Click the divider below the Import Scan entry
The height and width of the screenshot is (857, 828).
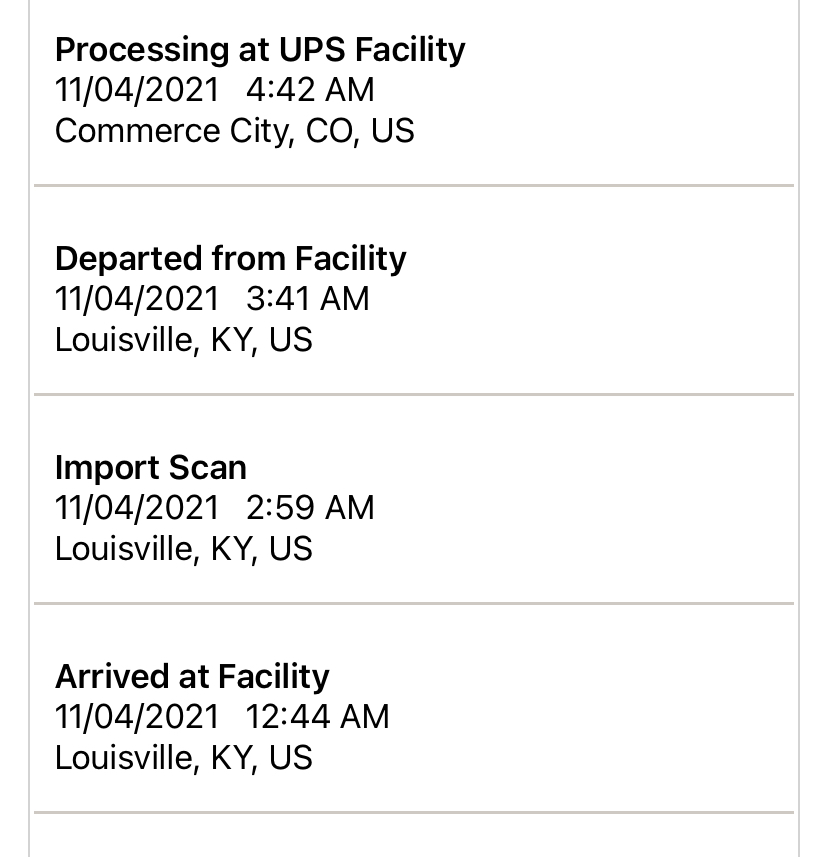(414, 603)
